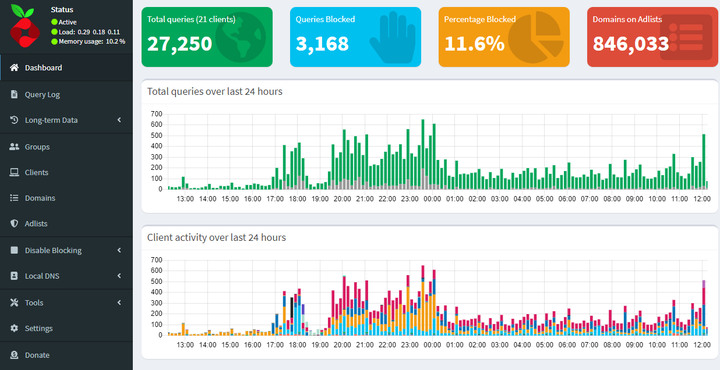Viewport: 720px width, 370px height.
Task: Click the 17:00 label on the total queries chart
Action: pos(275,199)
